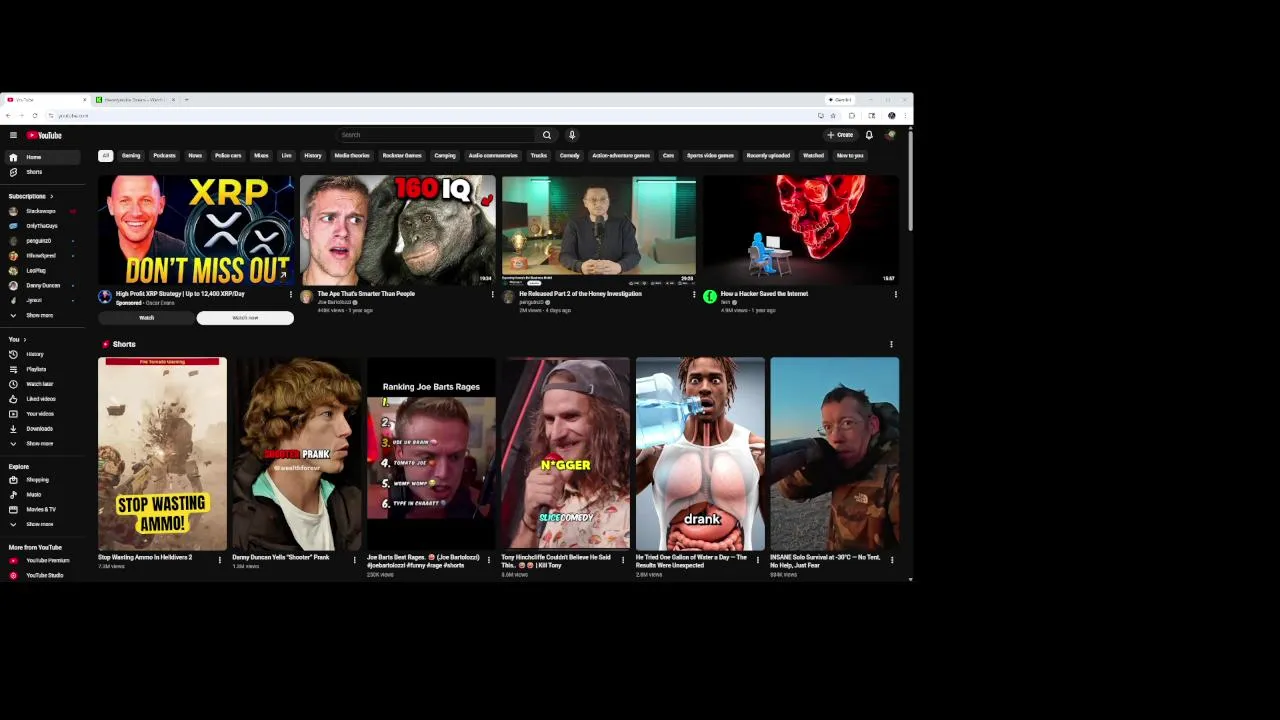Select the Podcasts filter chip
The width and height of the screenshot is (1280, 720).
pyautogui.click(x=164, y=155)
